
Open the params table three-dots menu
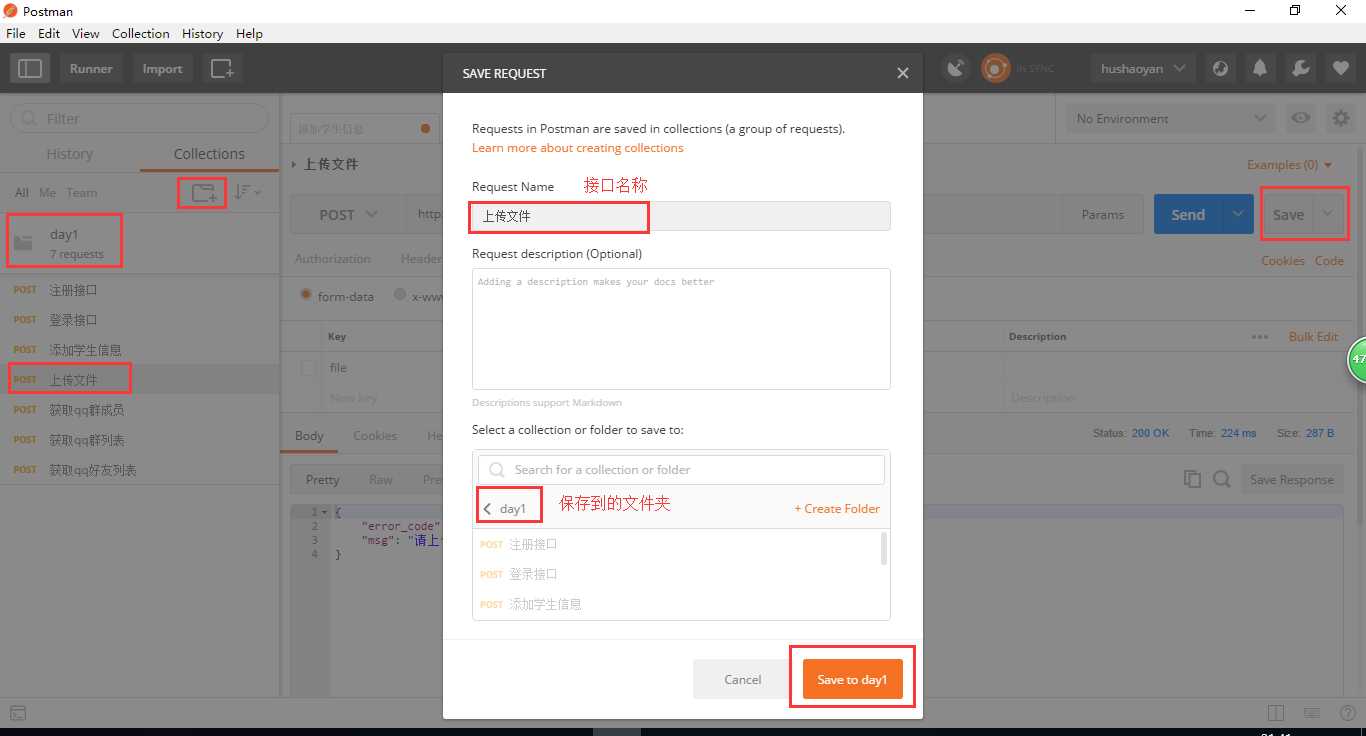[1260, 337]
